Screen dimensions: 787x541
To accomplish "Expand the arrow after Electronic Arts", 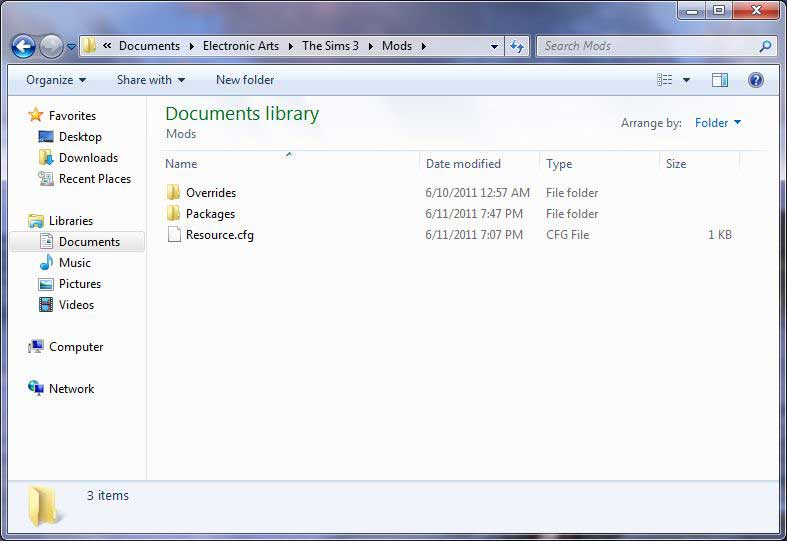I will pos(291,46).
